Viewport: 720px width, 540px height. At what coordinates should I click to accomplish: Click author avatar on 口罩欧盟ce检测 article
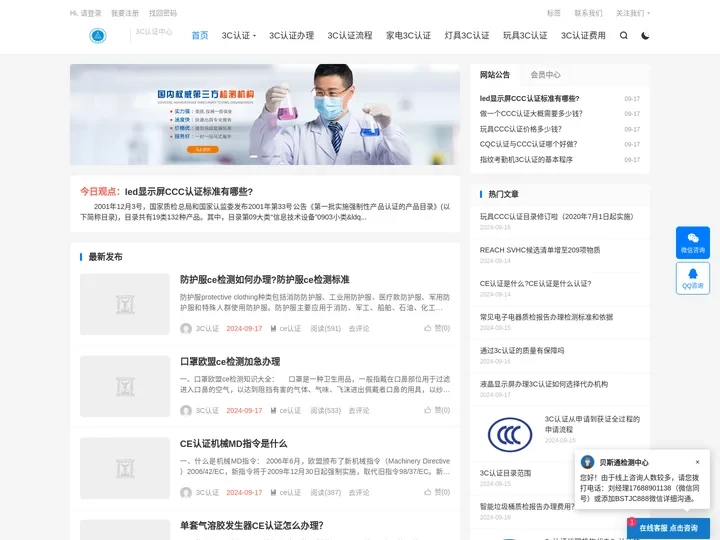(x=186, y=410)
